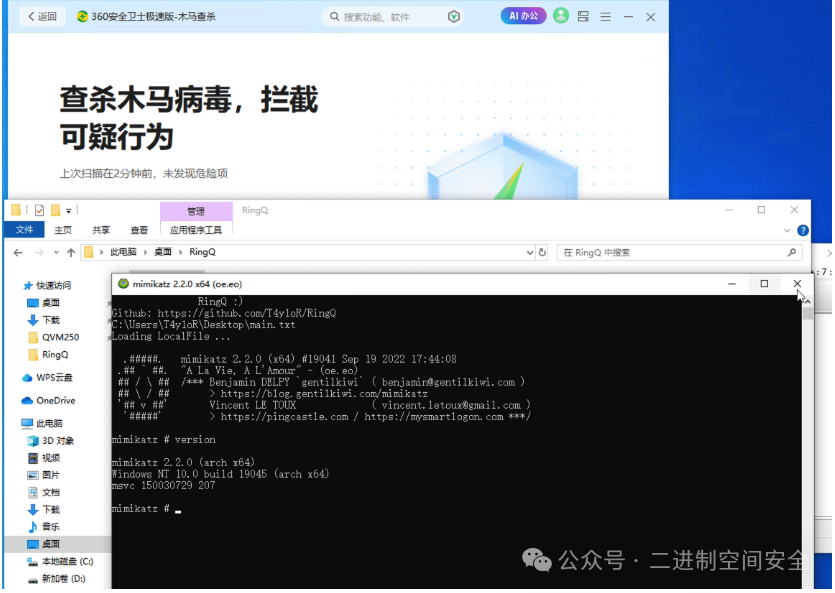
Task: Click the green user avatar icon
Action: pyautogui.click(x=561, y=16)
